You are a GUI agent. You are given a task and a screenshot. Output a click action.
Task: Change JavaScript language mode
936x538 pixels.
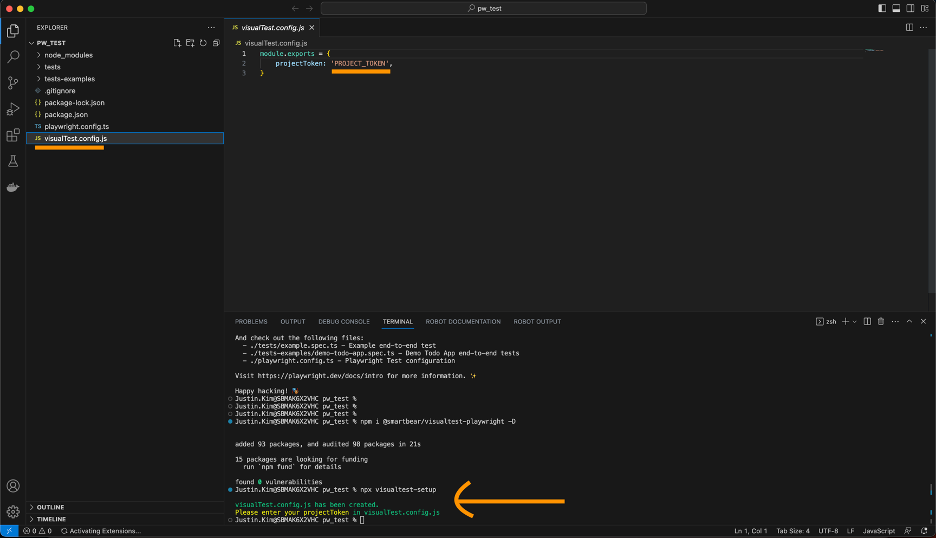click(879, 531)
